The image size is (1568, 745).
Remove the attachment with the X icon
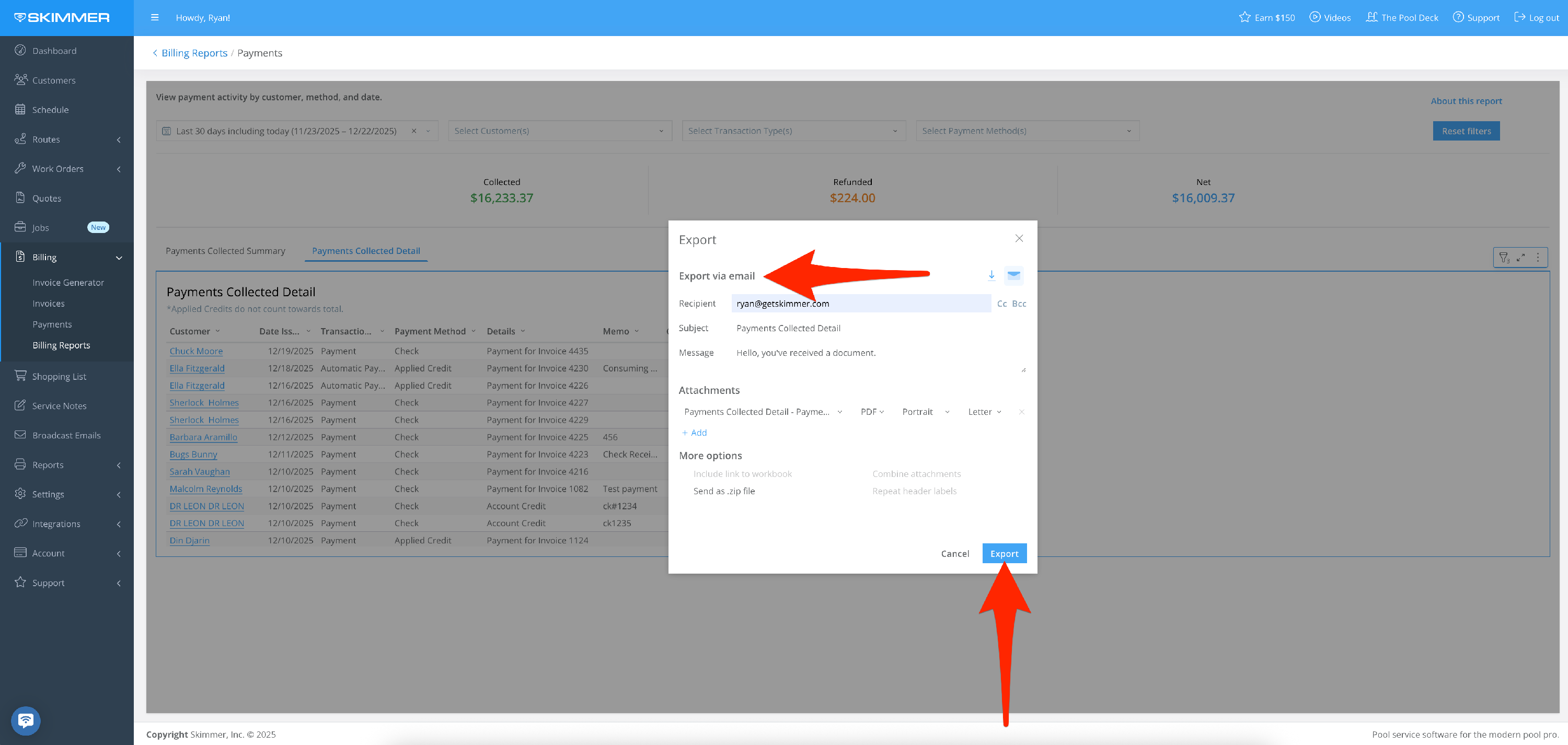[x=1021, y=412]
